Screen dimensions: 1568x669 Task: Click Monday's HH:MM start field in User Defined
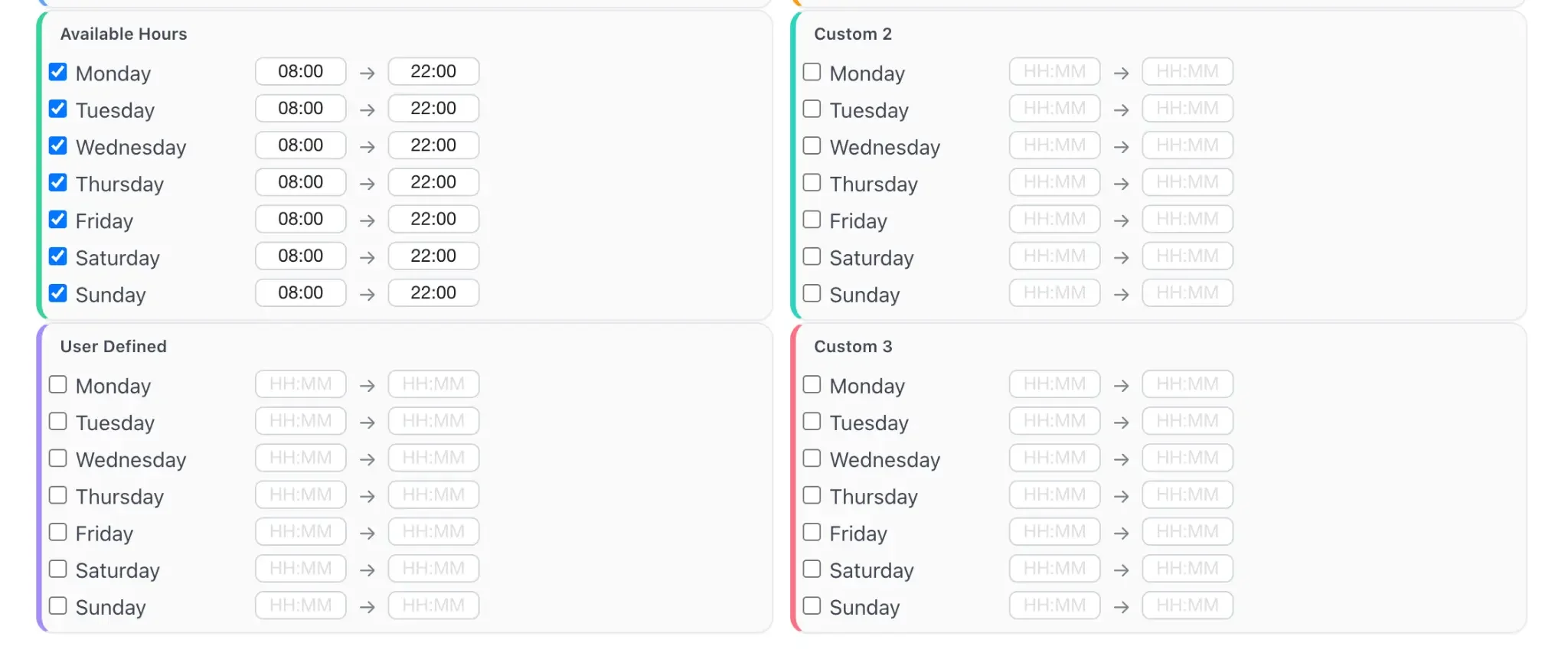click(300, 383)
